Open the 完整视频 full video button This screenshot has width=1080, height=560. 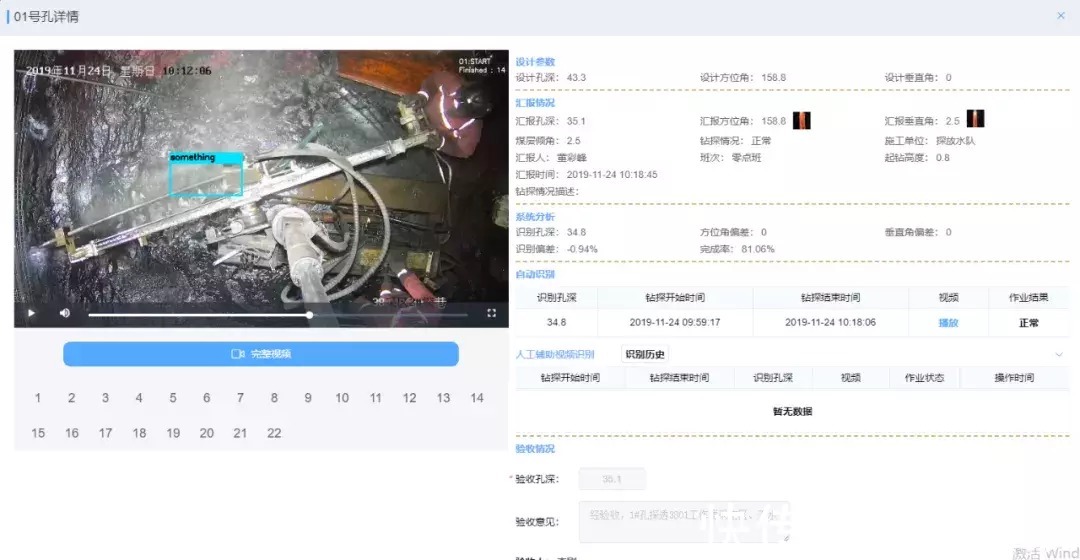point(261,354)
